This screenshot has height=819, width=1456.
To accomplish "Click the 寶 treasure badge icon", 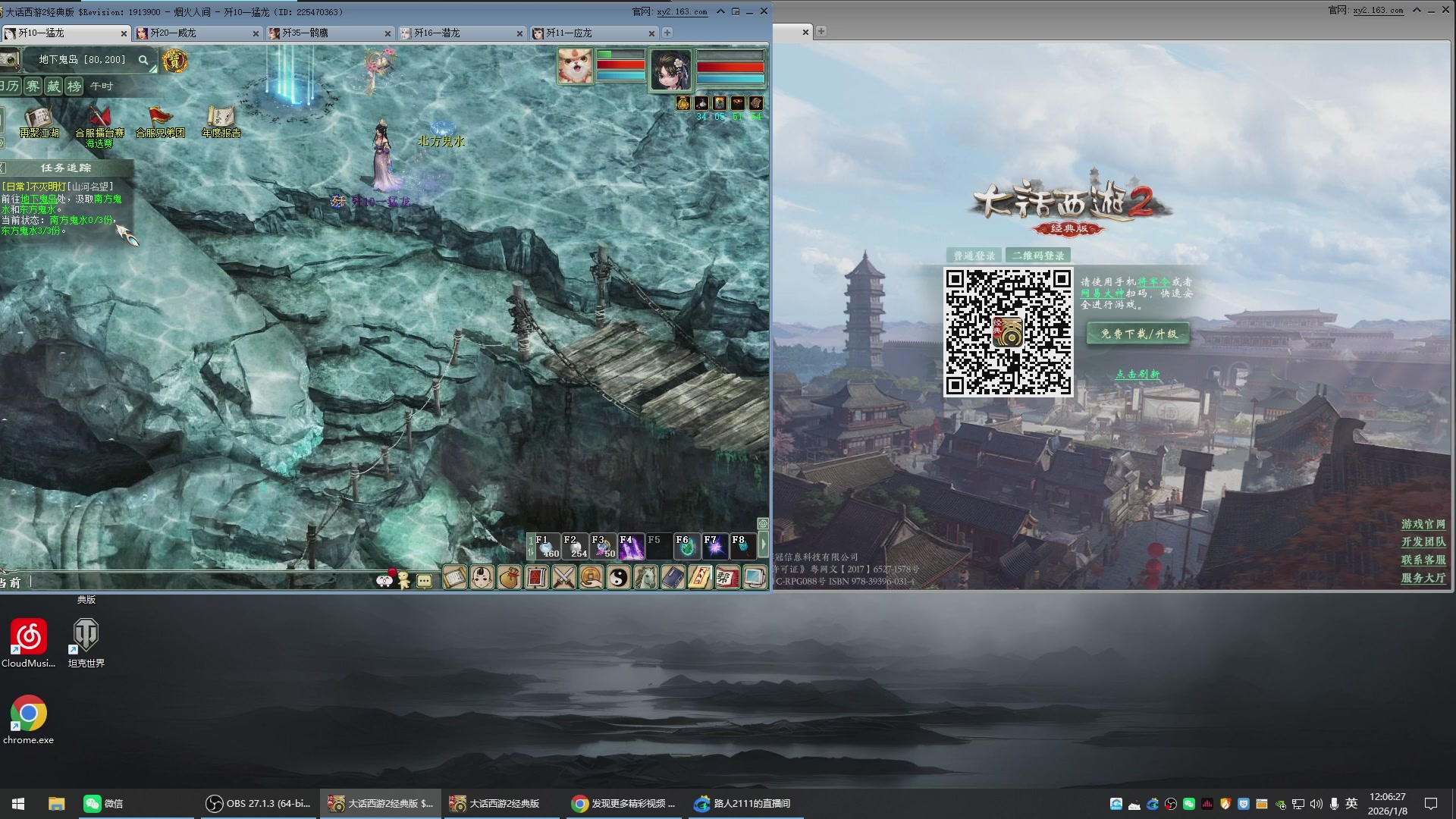I will (175, 61).
